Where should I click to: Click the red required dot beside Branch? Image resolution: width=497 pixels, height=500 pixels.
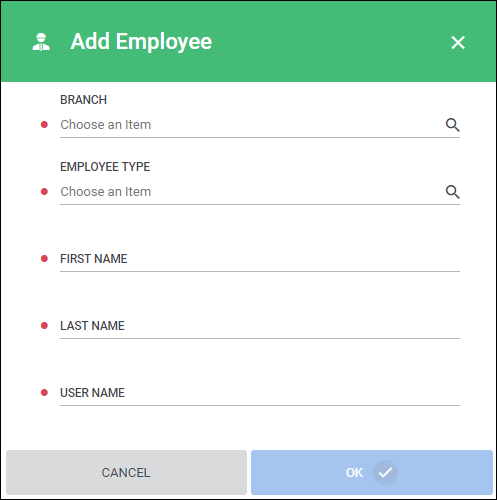44,125
